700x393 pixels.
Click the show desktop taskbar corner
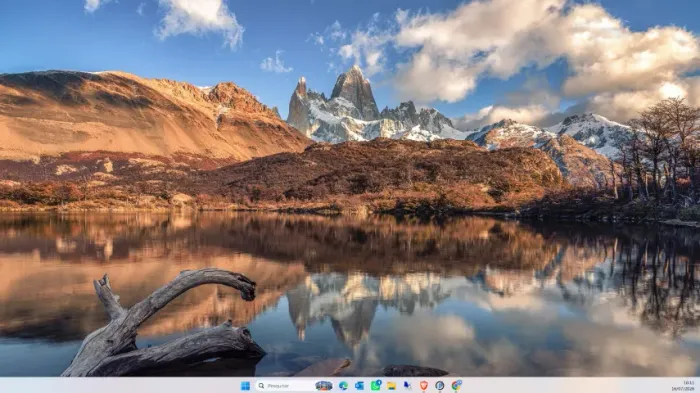(698, 386)
